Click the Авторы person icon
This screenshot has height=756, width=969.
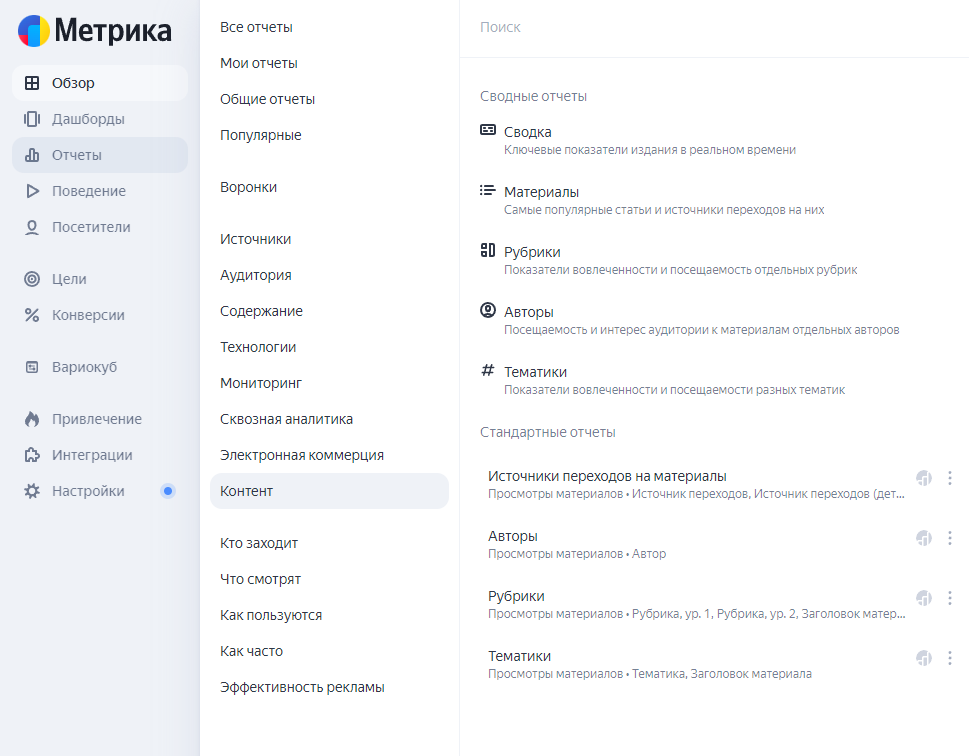(x=488, y=310)
